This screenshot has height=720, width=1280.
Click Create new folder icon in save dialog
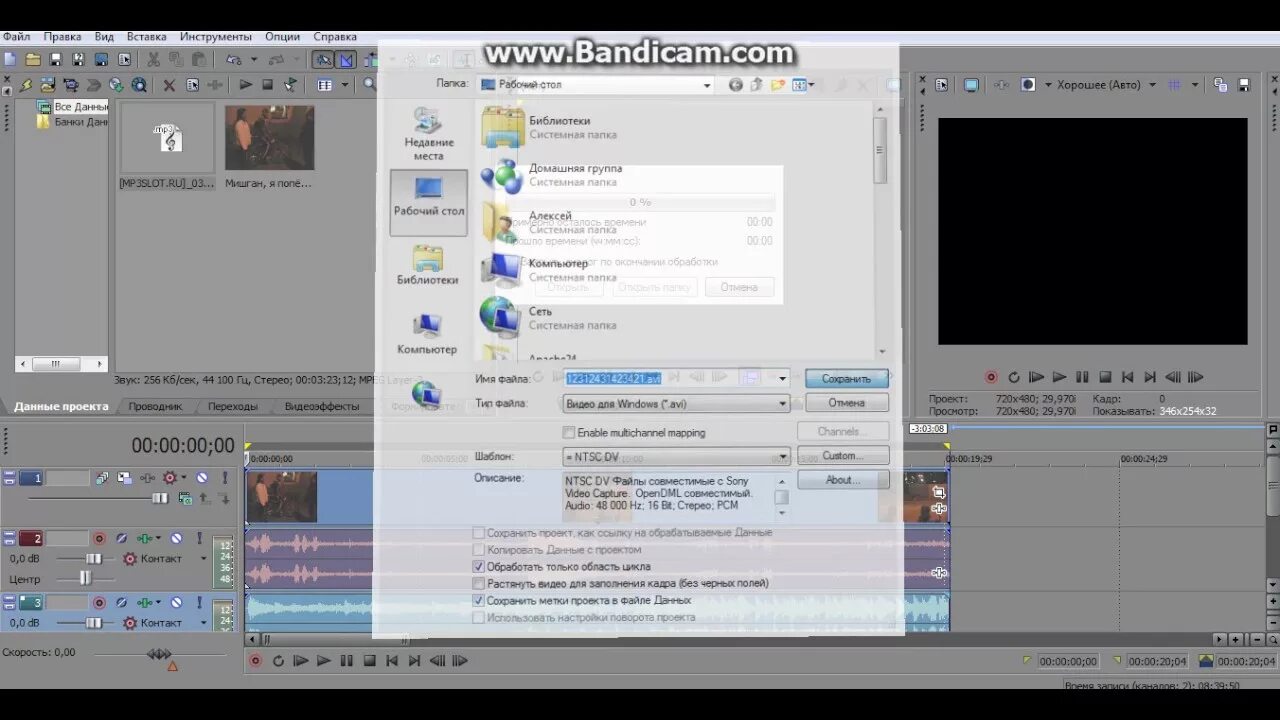pyautogui.click(x=777, y=85)
